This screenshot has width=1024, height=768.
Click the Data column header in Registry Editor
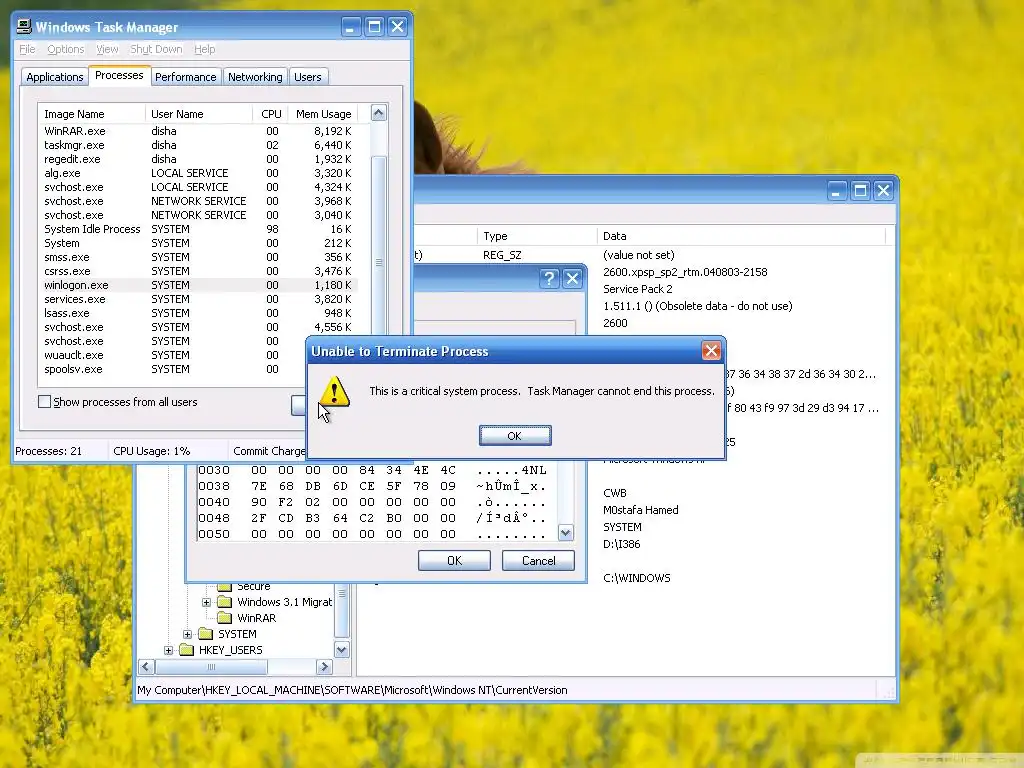click(x=741, y=236)
